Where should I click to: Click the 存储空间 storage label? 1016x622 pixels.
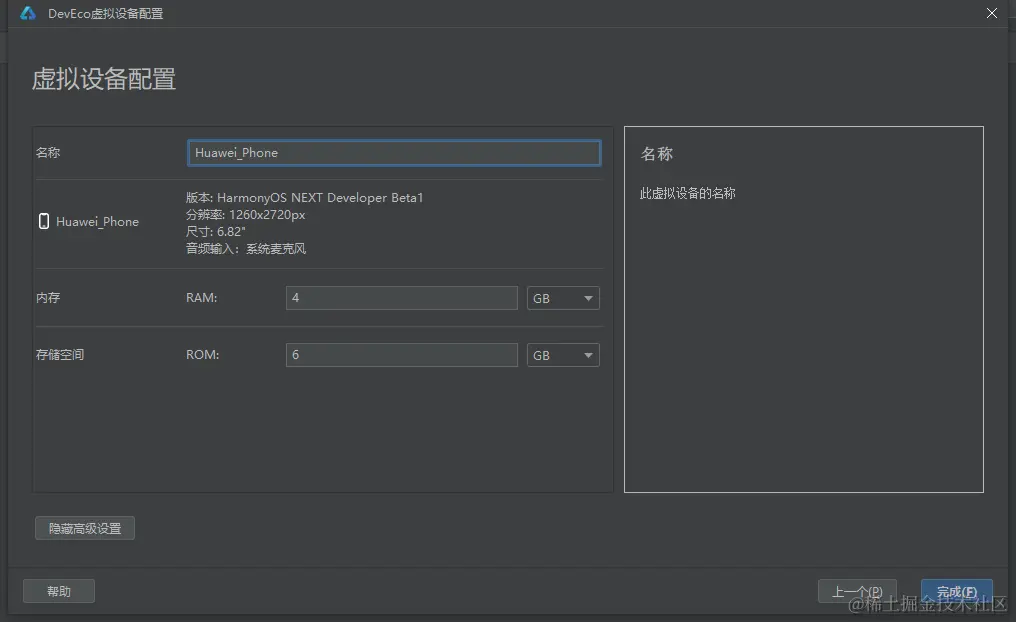click(x=60, y=355)
